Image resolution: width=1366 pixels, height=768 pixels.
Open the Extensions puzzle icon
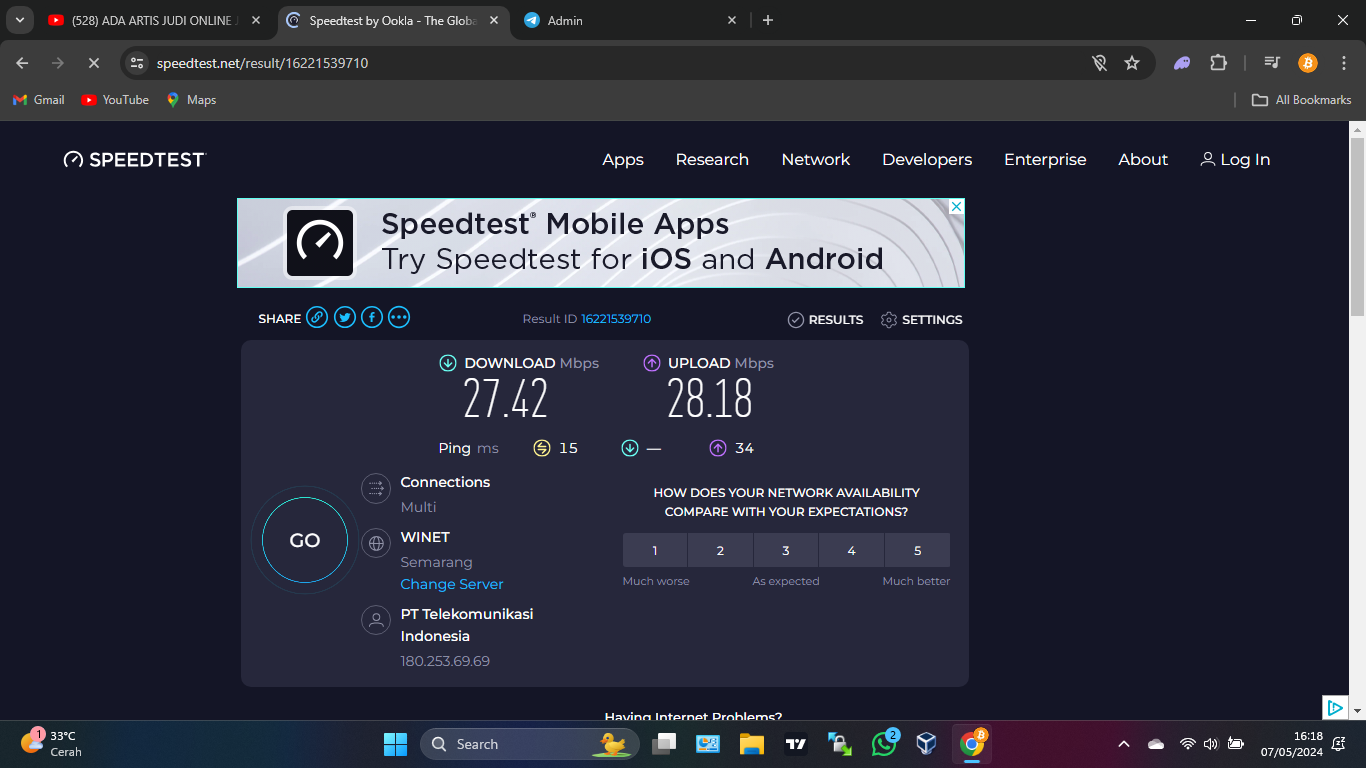pos(1218,63)
